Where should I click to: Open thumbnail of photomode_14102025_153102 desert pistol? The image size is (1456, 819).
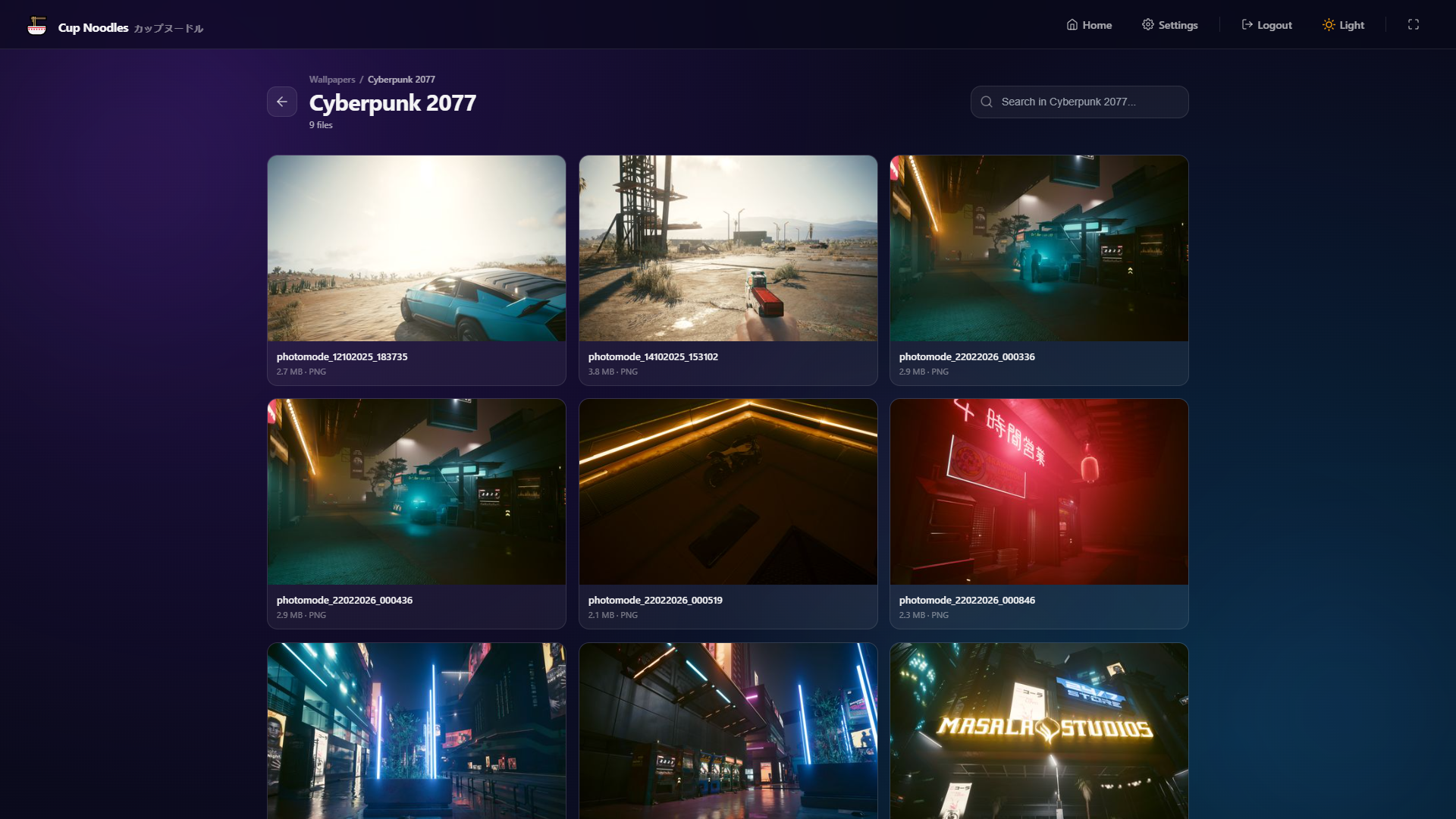click(728, 248)
